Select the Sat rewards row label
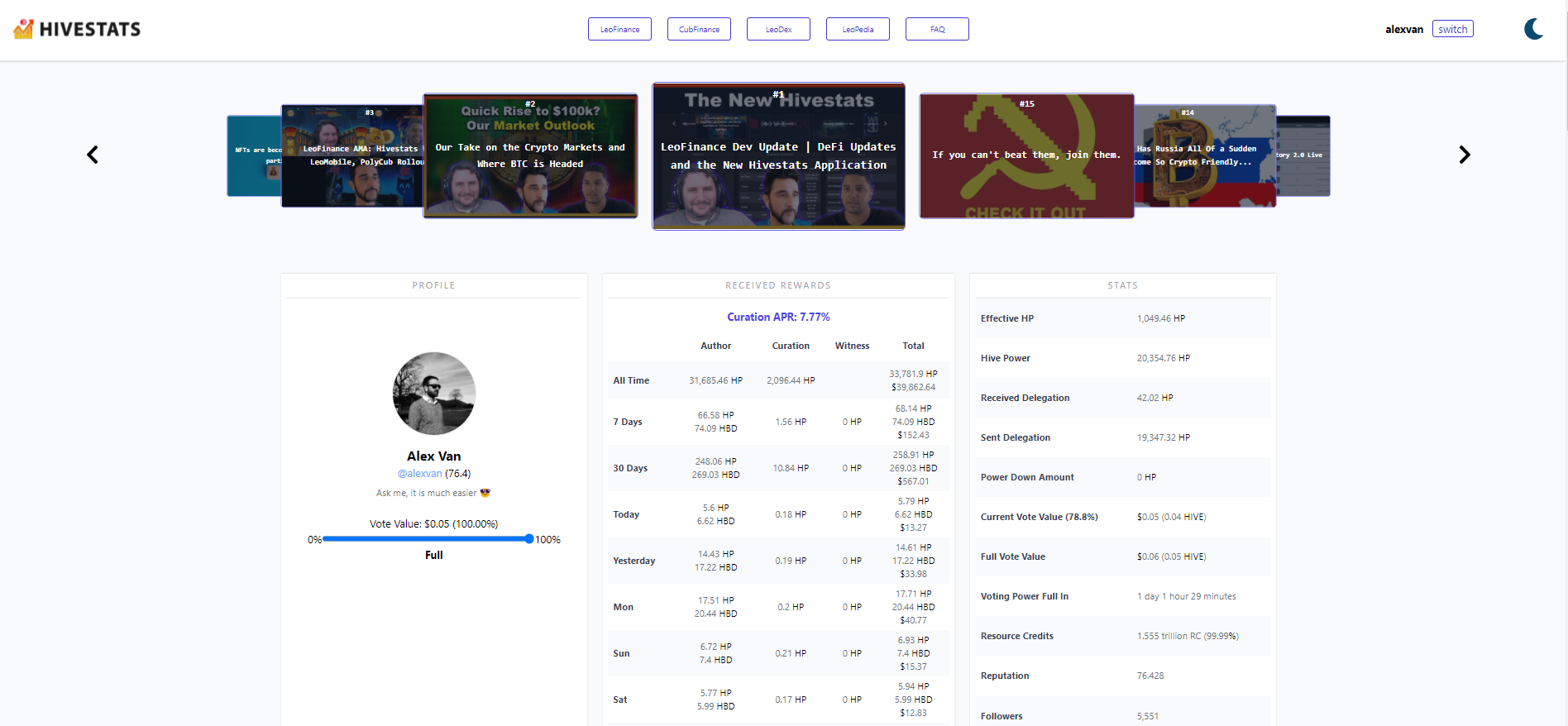This screenshot has height=726, width=1568. pyautogui.click(x=620, y=700)
